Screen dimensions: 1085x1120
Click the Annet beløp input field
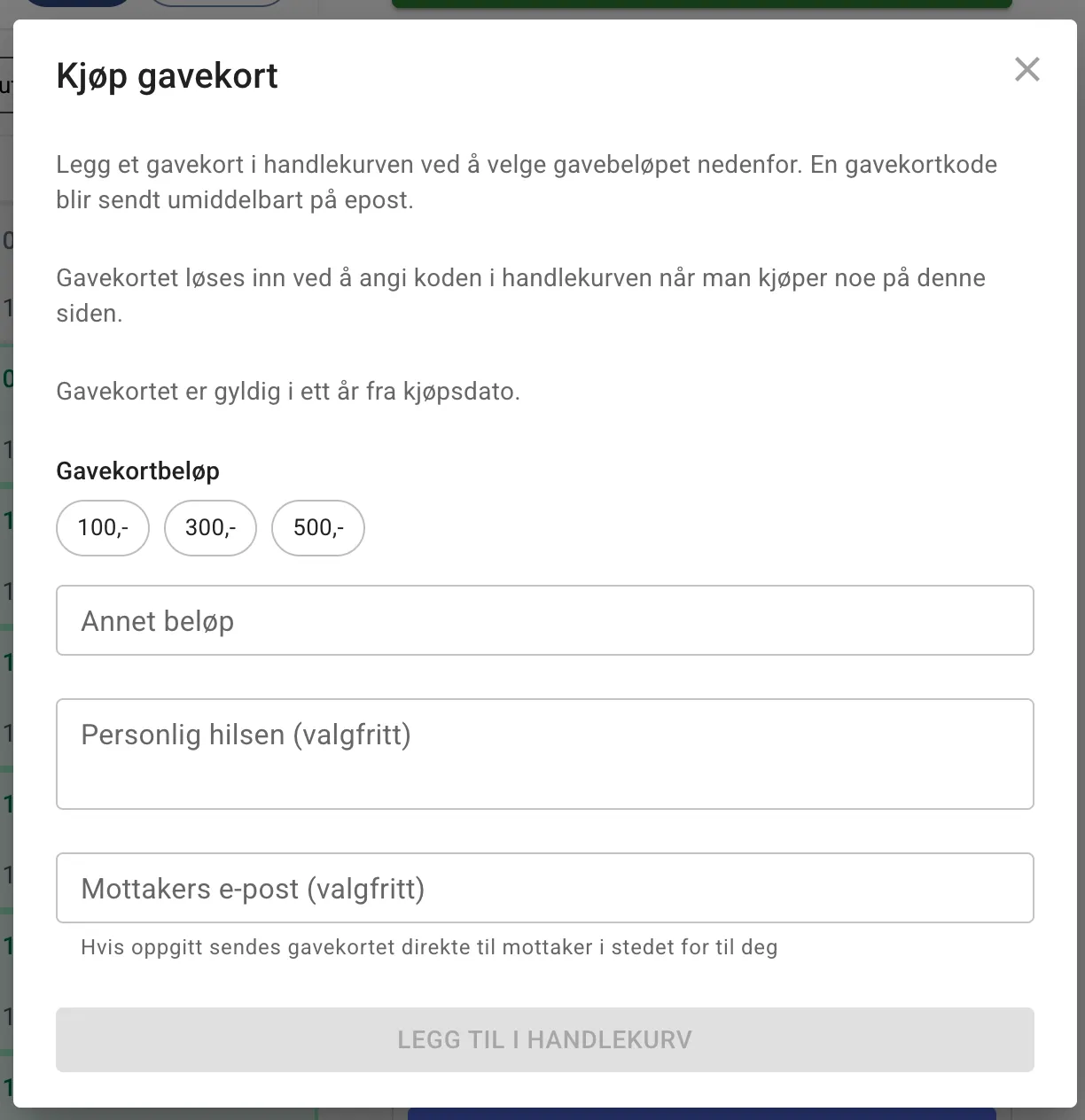[544, 620]
